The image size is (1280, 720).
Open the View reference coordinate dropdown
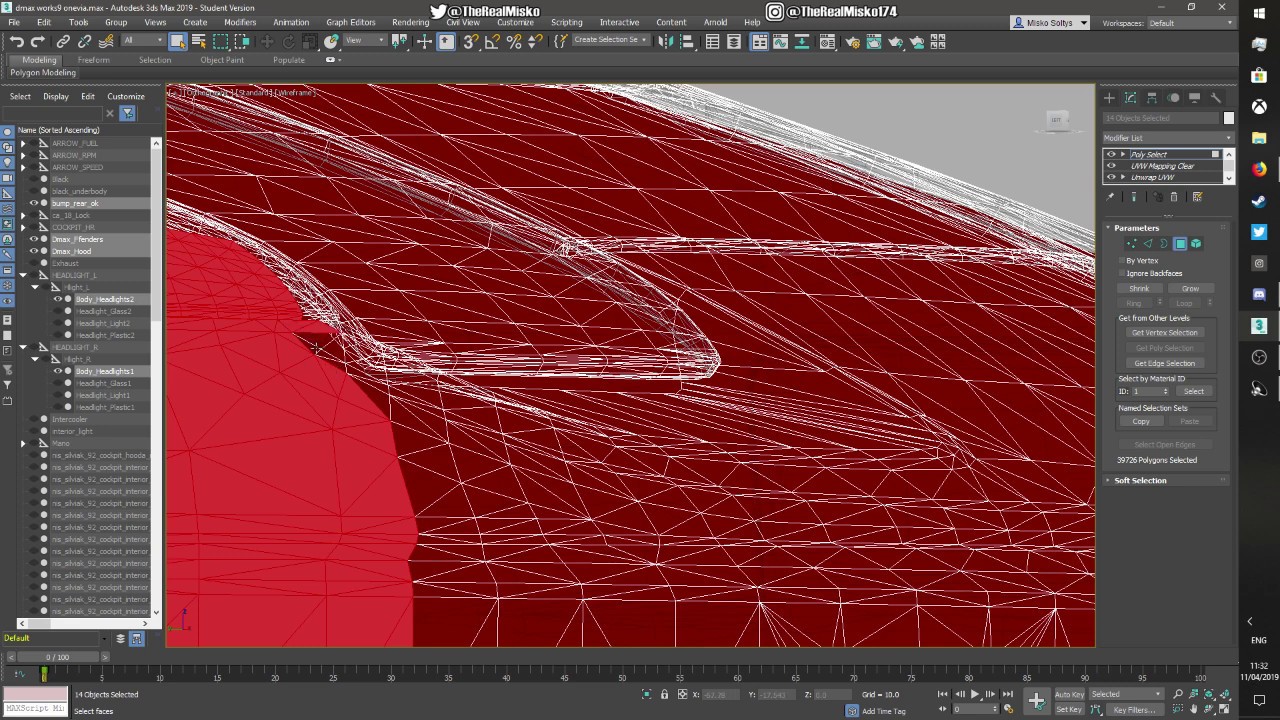(x=364, y=41)
